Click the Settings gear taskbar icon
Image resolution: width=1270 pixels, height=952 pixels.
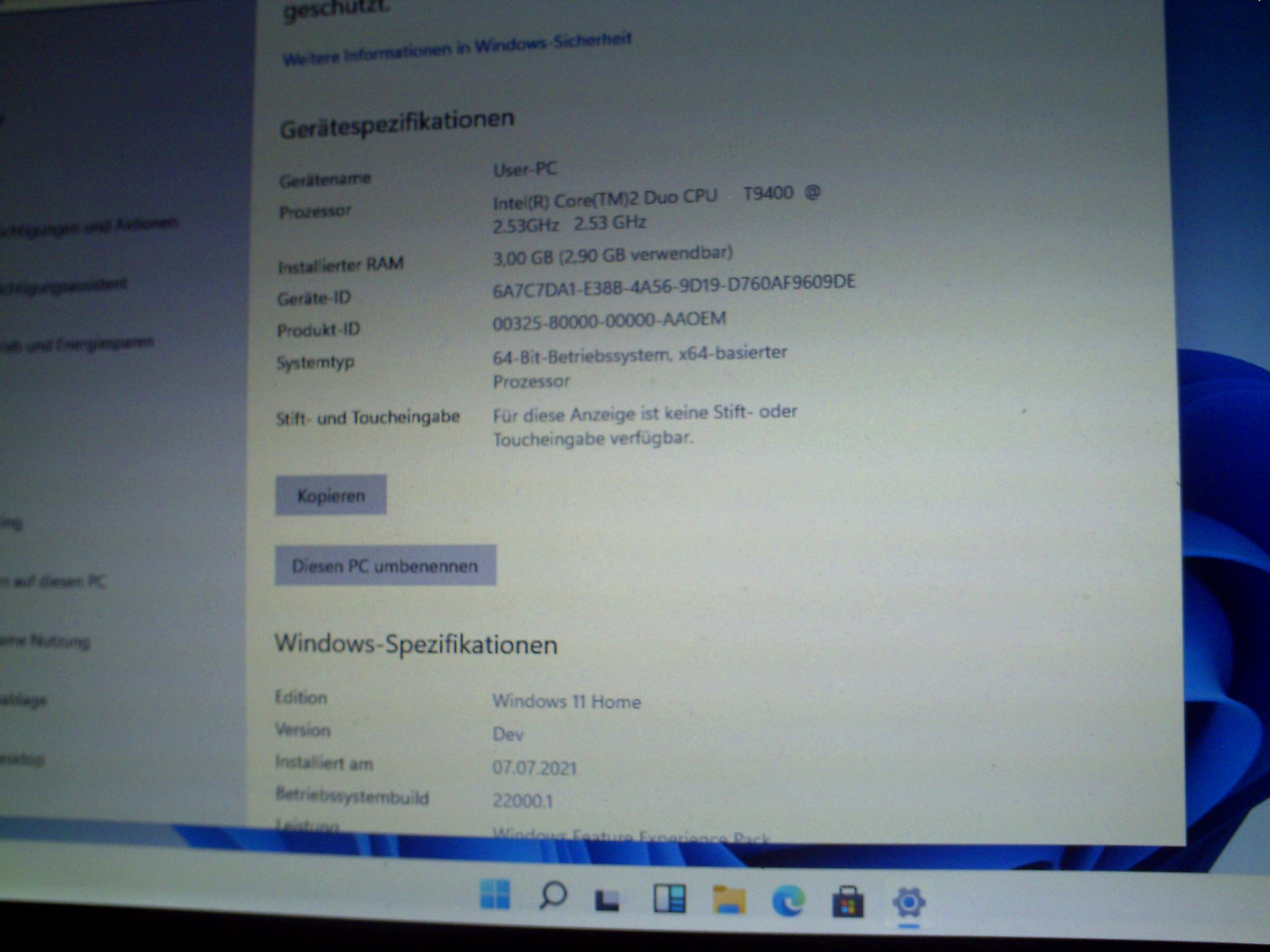click(908, 902)
